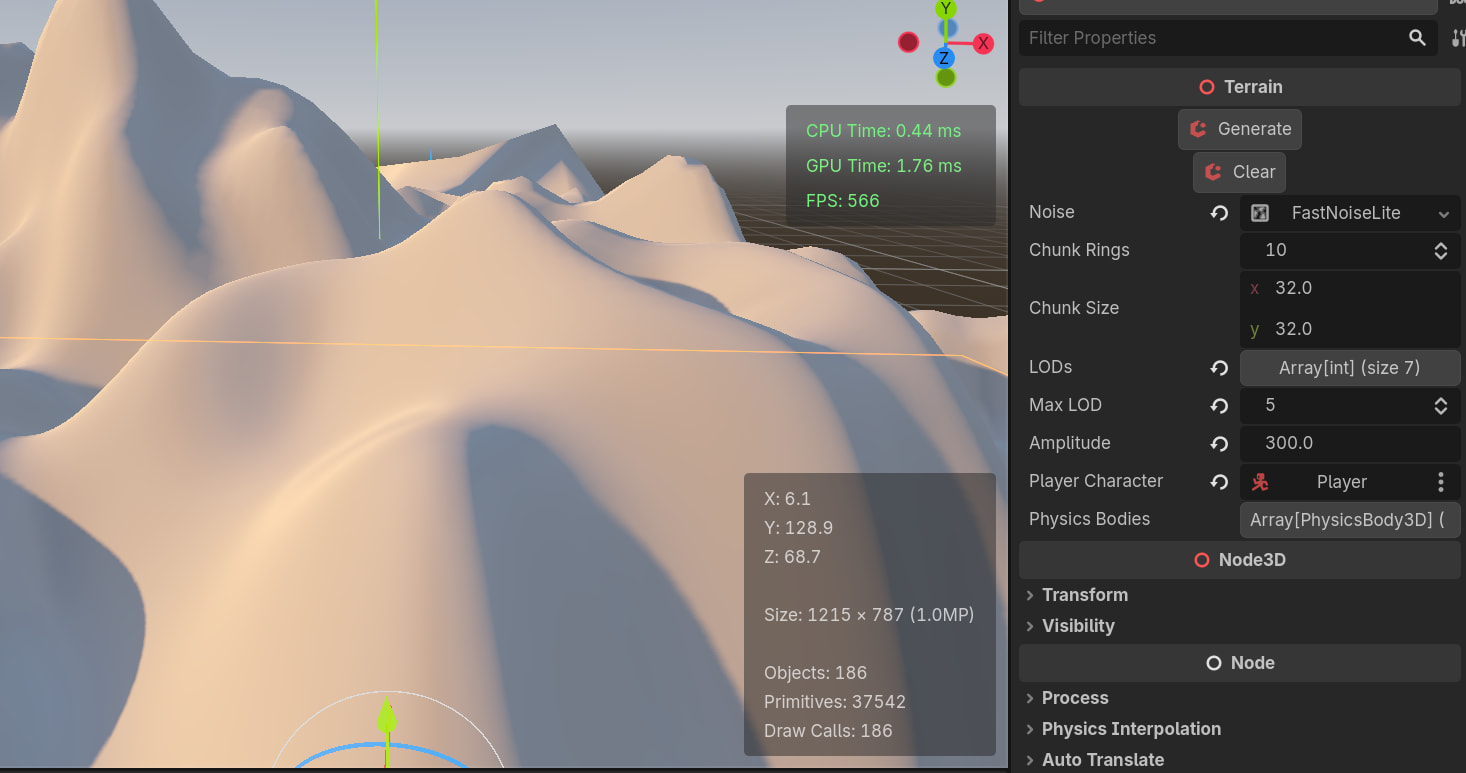The width and height of the screenshot is (1466, 773).
Task: Revert the Noise property to default
Action: pyautogui.click(x=1219, y=213)
